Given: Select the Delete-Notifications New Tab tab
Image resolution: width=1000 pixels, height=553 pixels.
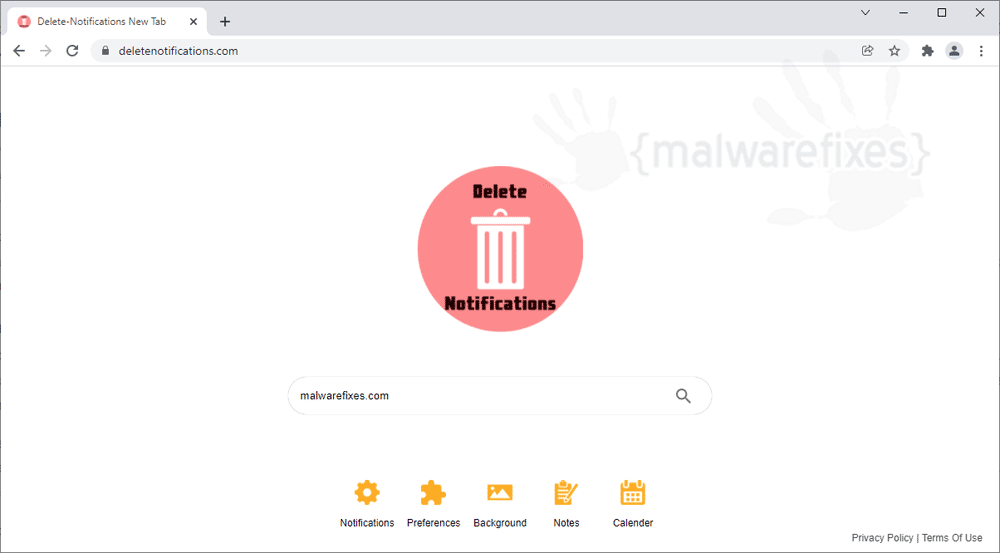Looking at the screenshot, I should (x=107, y=22).
